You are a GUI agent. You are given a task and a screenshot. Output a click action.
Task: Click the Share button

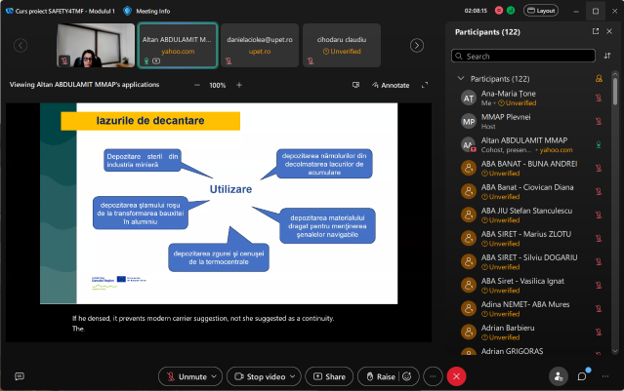329,376
